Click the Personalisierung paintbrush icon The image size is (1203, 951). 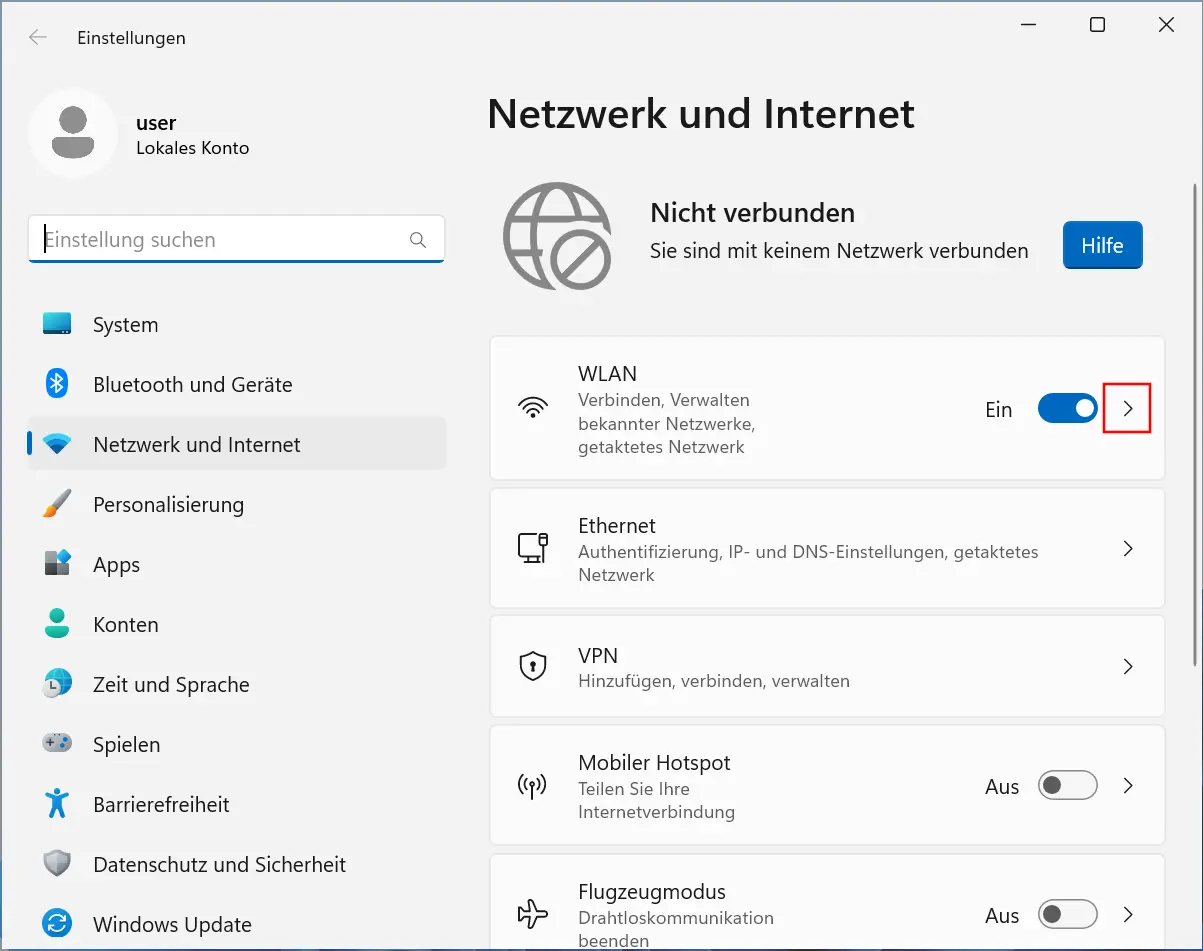click(57, 504)
